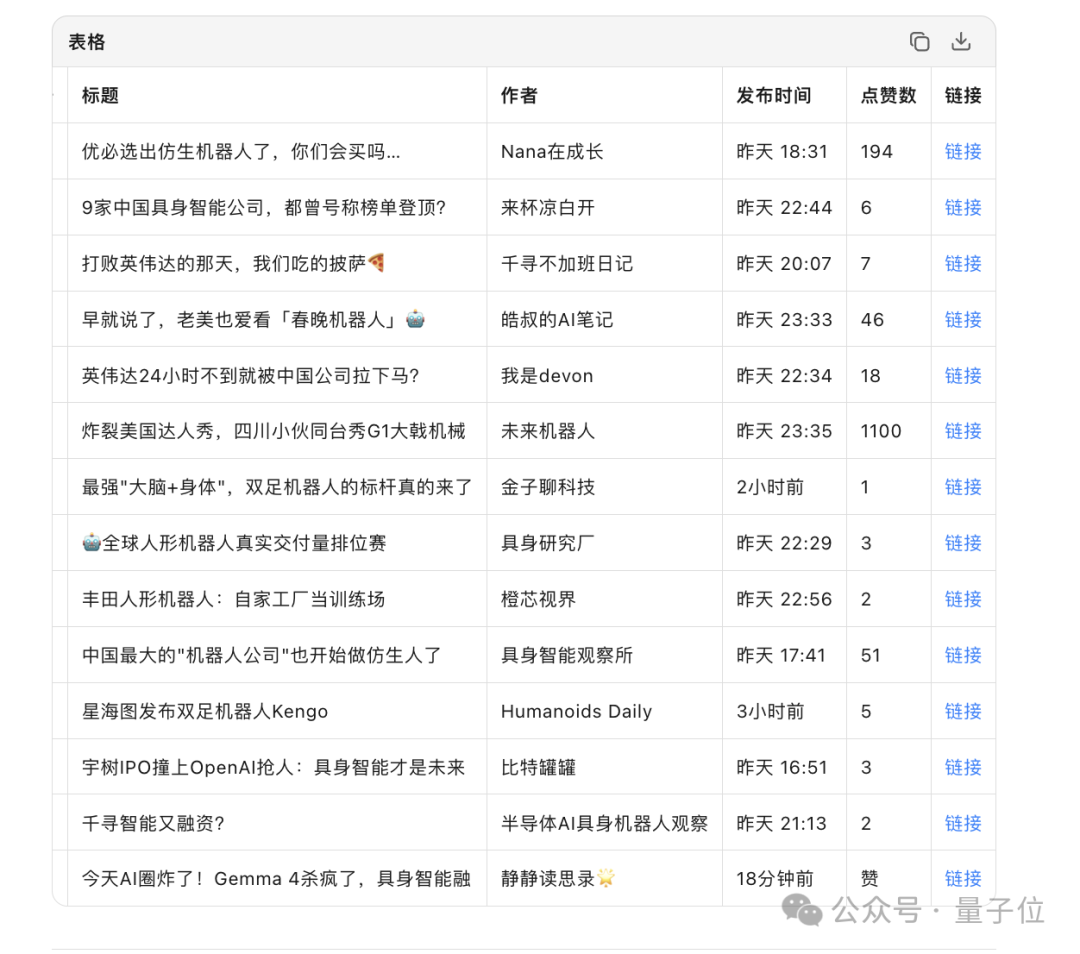
Task: Open the 链接 in the 皓叔的AI笔记 row
Action: pyautogui.click(x=963, y=320)
